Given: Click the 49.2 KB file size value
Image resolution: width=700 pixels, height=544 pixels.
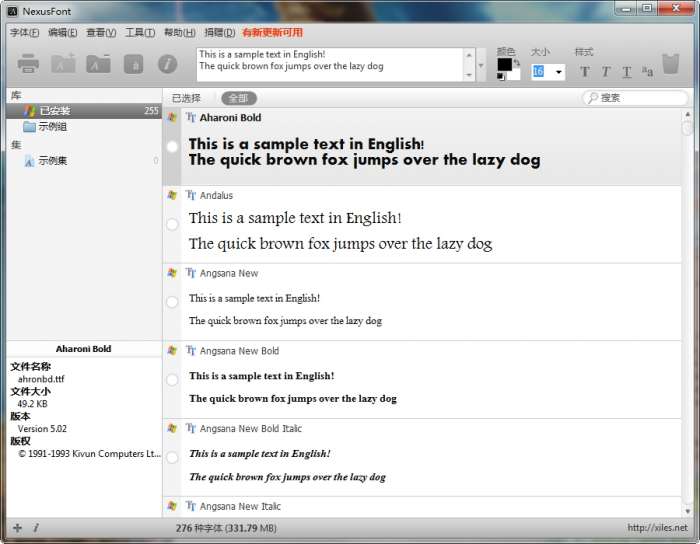Looking at the screenshot, I should tap(32, 404).
